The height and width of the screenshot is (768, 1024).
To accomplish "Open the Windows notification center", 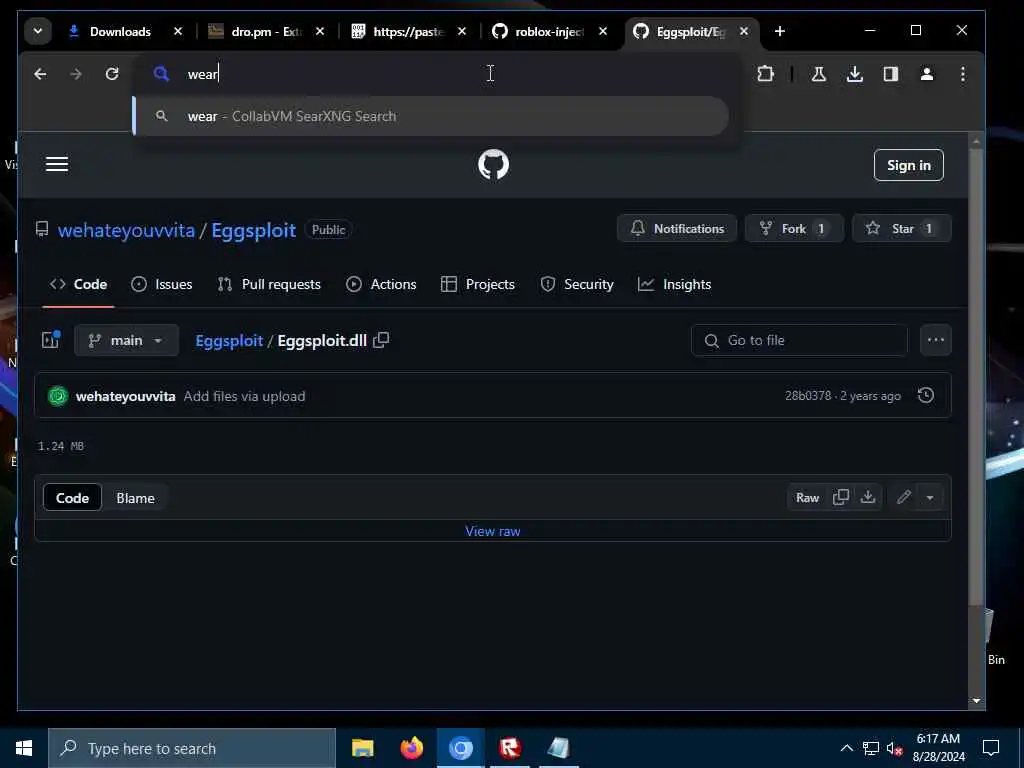I will (991, 748).
